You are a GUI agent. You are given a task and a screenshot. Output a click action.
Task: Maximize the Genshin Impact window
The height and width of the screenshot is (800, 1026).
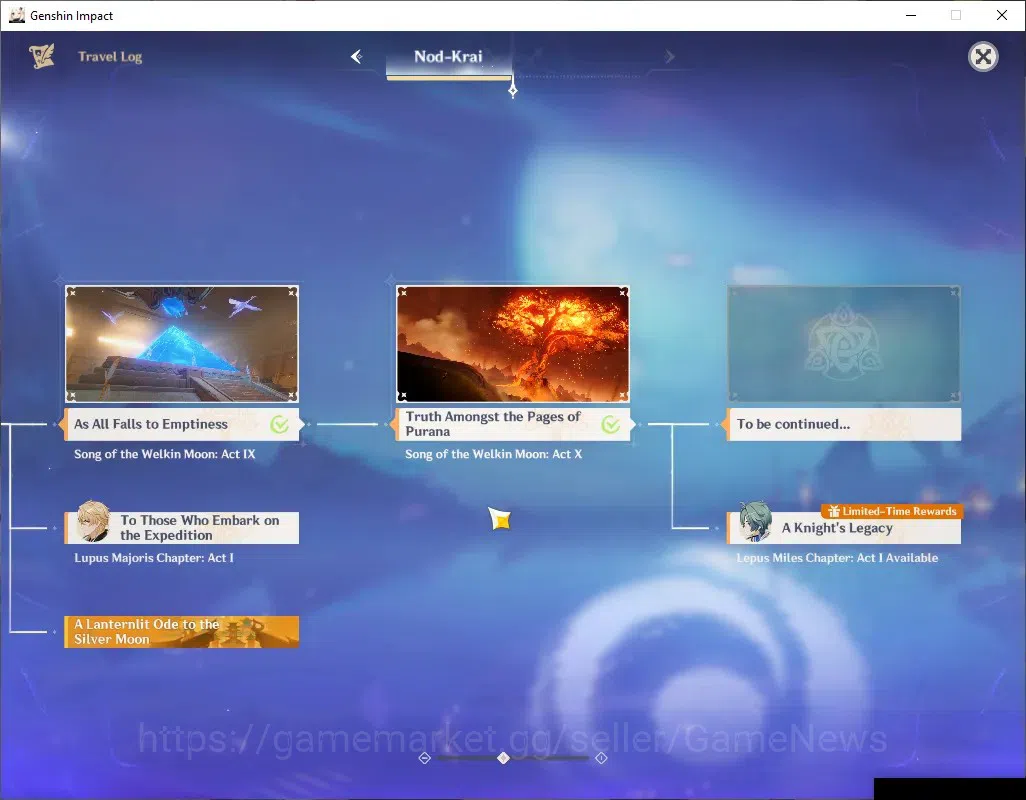click(956, 15)
